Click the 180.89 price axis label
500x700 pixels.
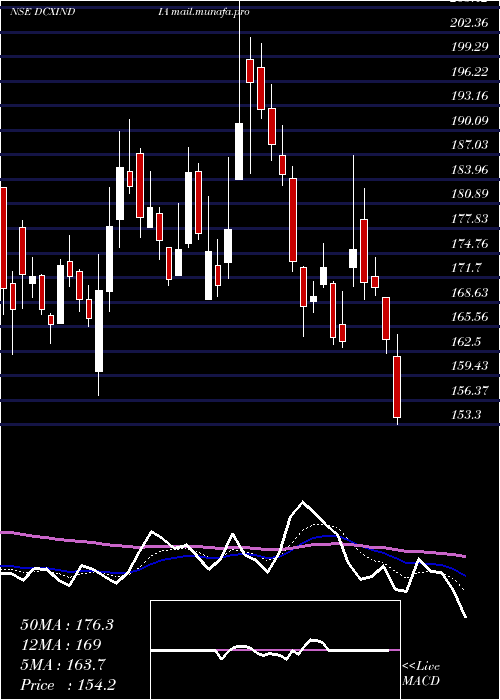469,194
